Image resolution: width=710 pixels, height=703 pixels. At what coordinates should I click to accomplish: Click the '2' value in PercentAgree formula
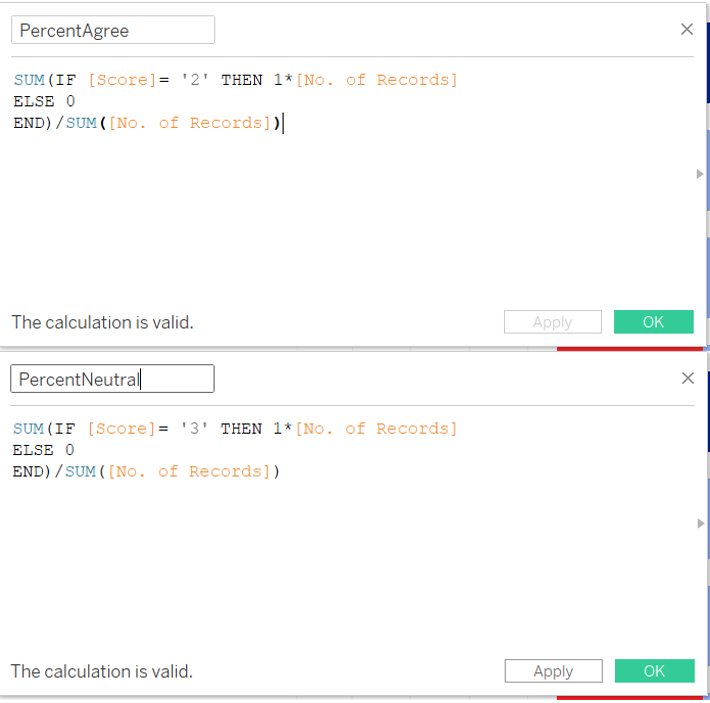coord(190,80)
